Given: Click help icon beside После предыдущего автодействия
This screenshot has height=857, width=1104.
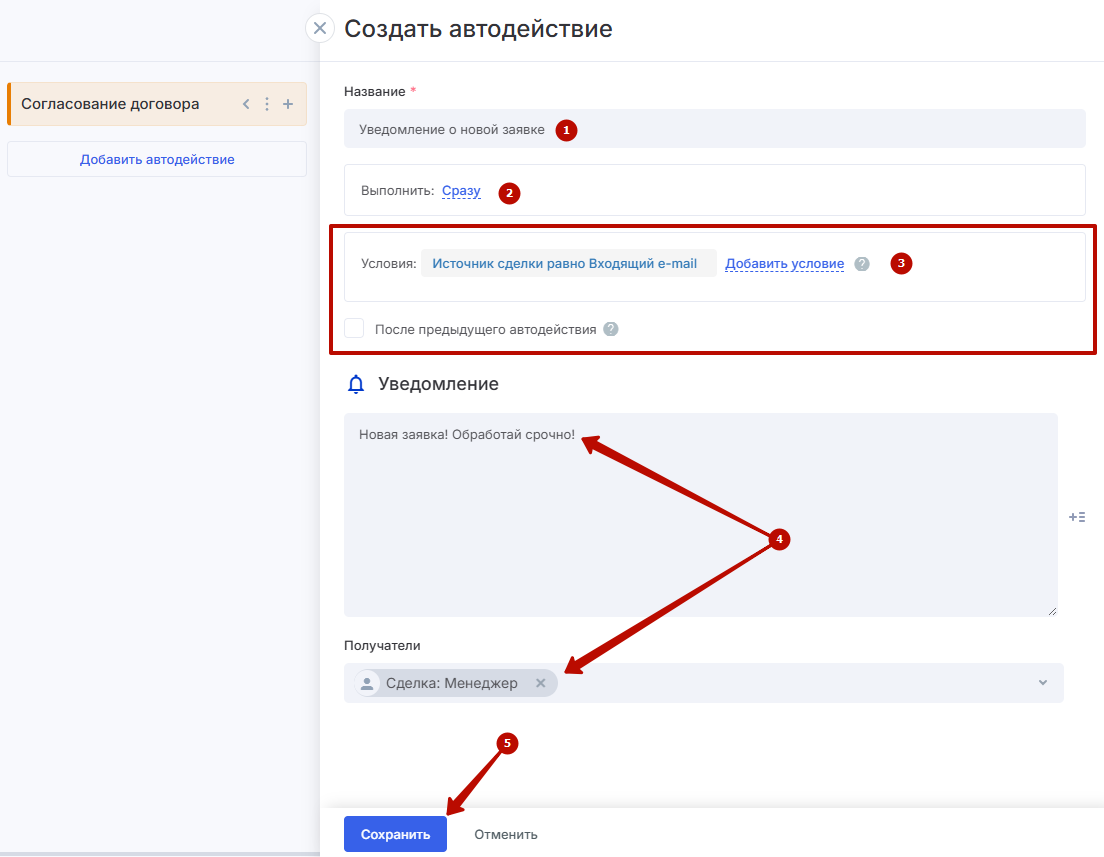Looking at the screenshot, I should [611, 329].
